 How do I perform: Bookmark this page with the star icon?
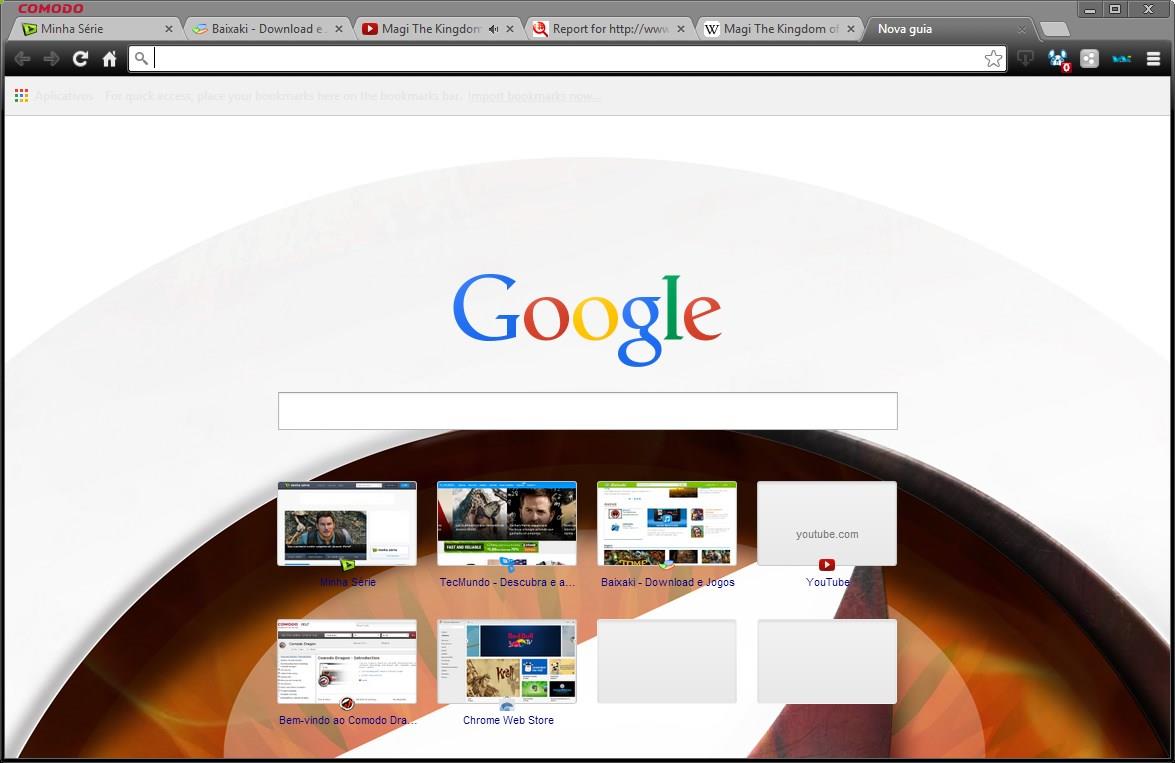coord(993,58)
